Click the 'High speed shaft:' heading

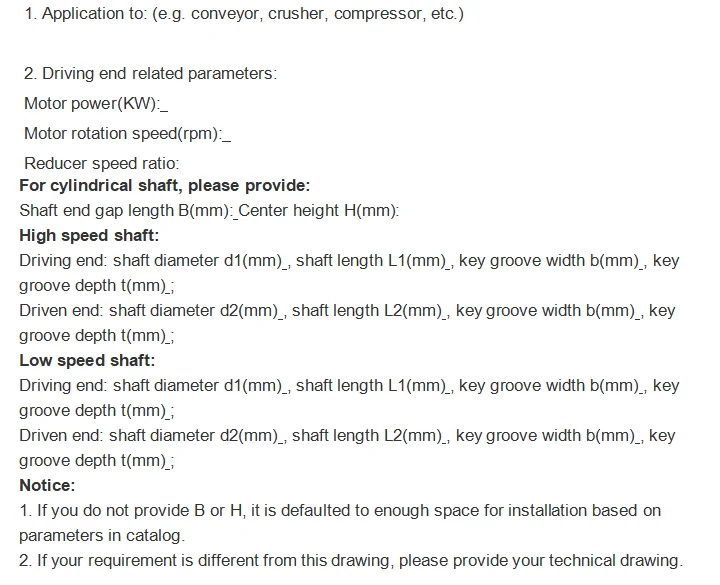[x=89, y=236]
